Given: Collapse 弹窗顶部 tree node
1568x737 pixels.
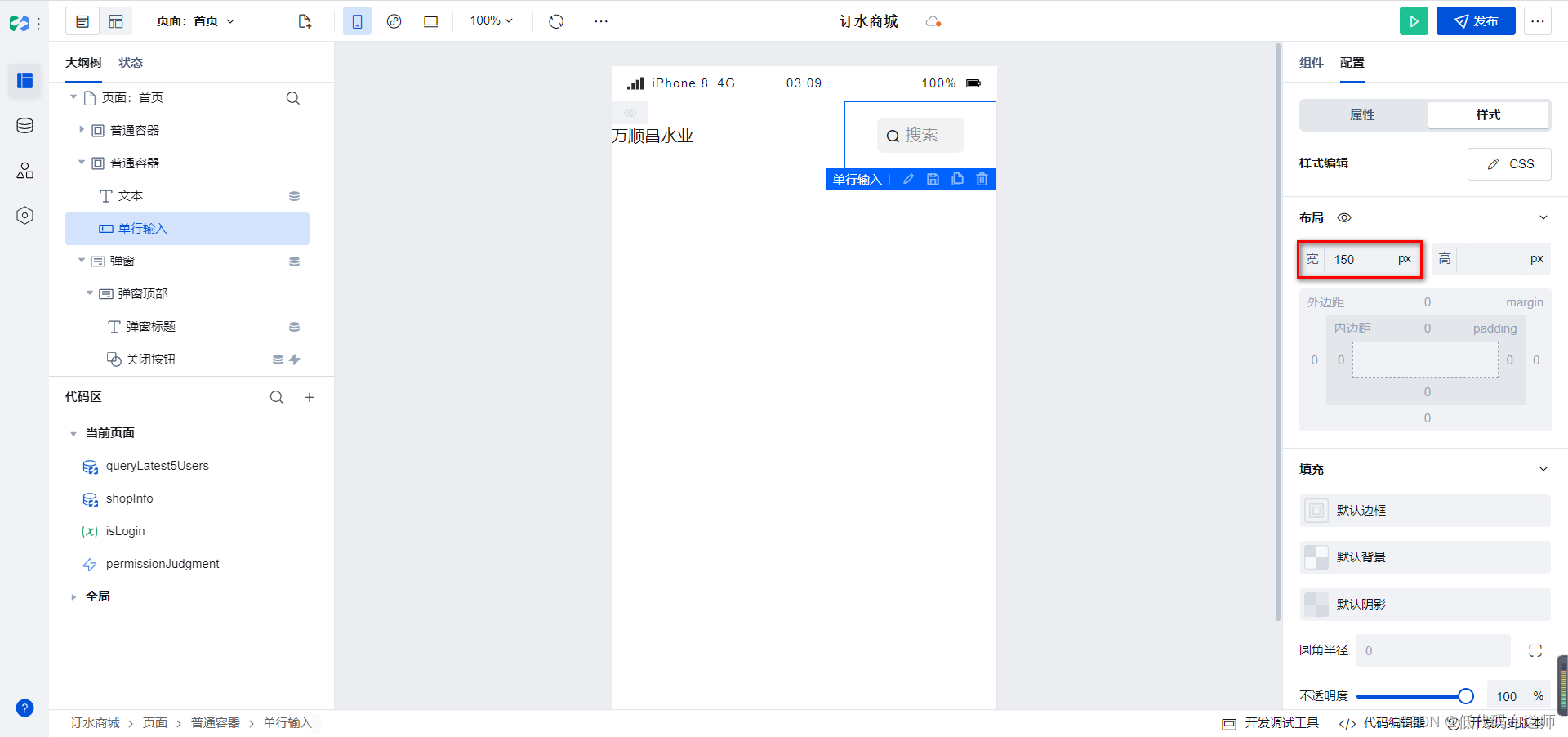Looking at the screenshot, I should (x=90, y=293).
